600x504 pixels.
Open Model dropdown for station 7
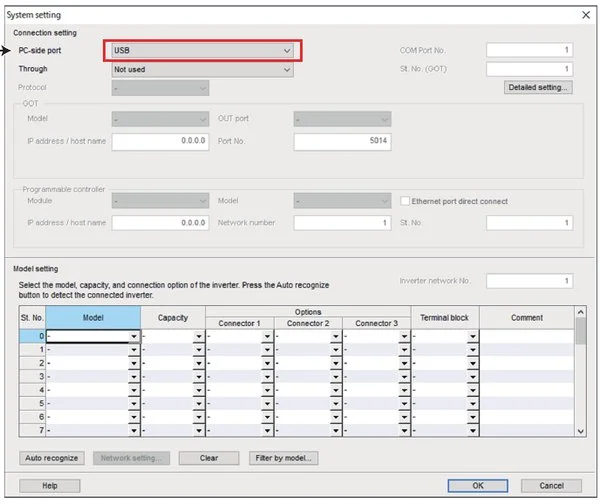134,430
